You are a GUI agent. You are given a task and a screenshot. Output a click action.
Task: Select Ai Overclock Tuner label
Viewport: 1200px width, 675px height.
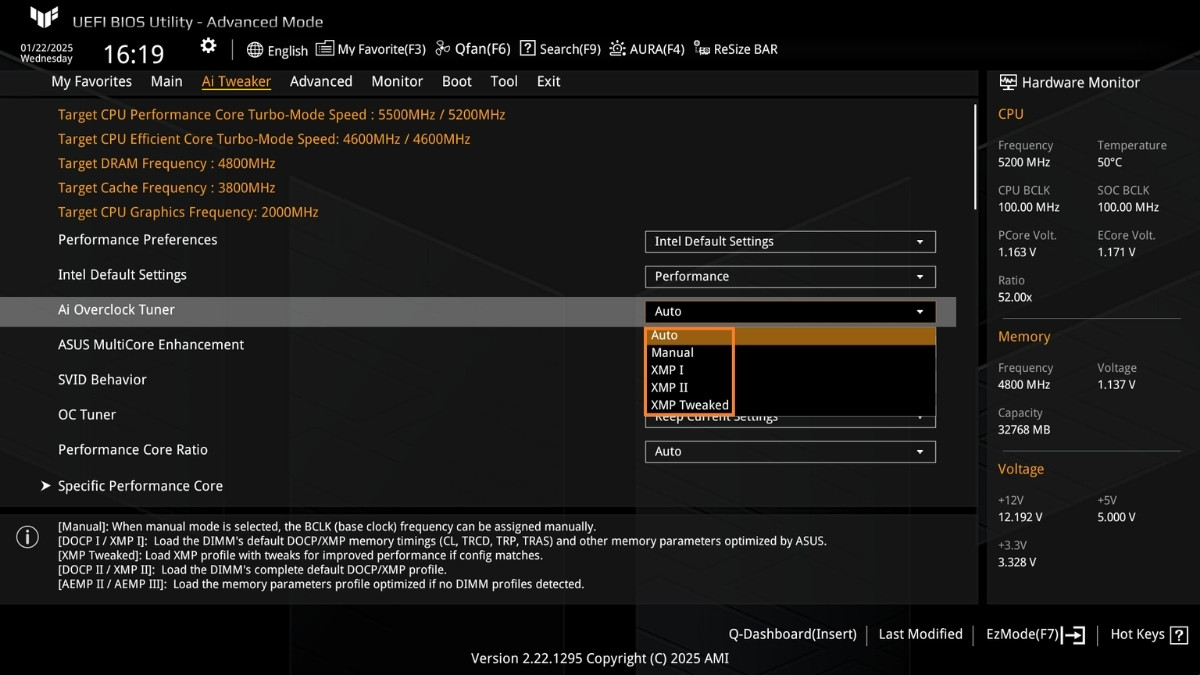[117, 310]
